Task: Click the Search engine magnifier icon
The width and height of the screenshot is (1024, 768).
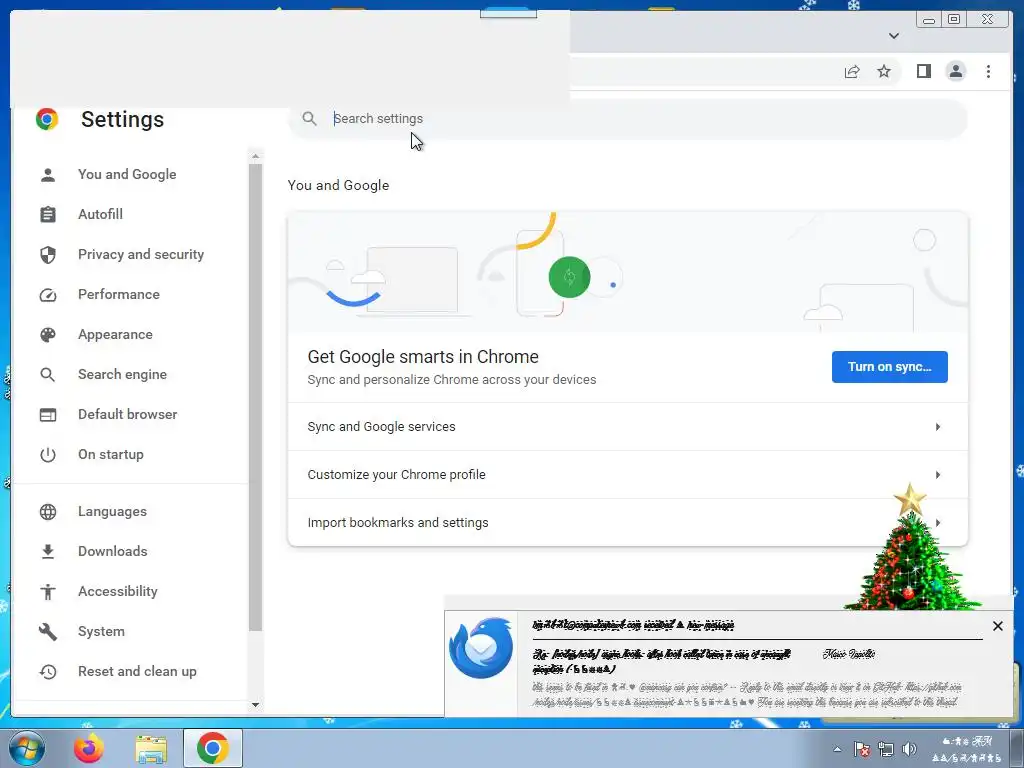Action: 48,375
